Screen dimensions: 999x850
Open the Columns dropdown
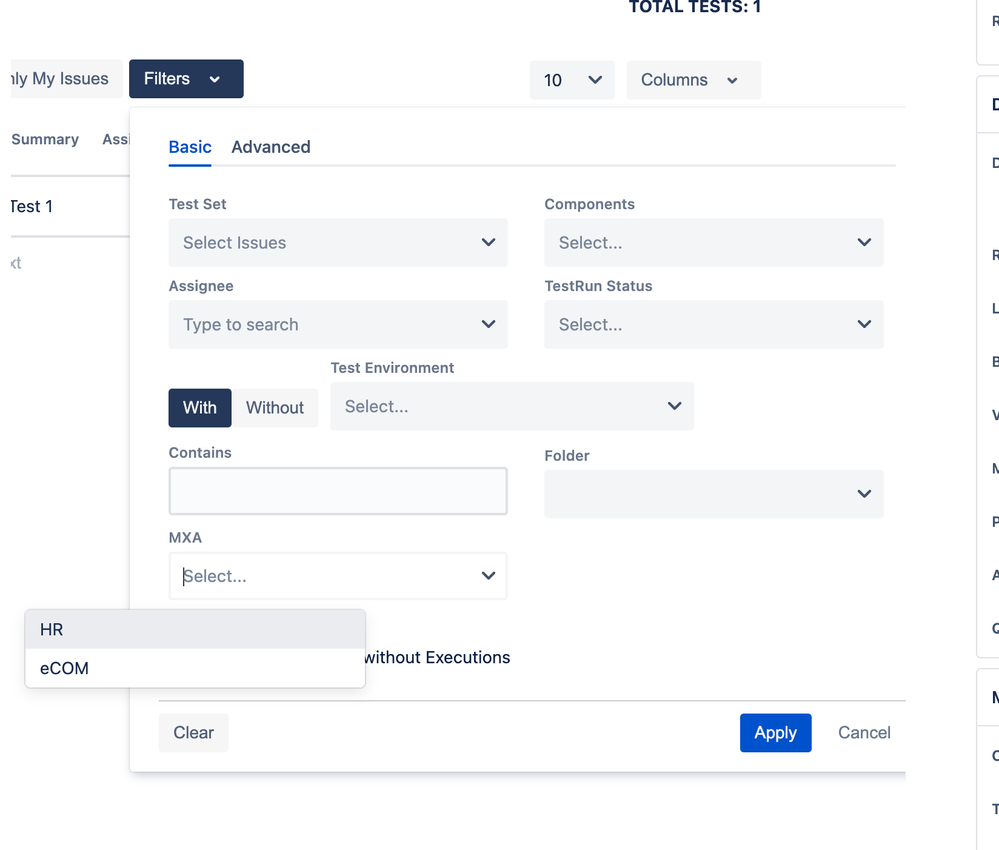(x=694, y=80)
